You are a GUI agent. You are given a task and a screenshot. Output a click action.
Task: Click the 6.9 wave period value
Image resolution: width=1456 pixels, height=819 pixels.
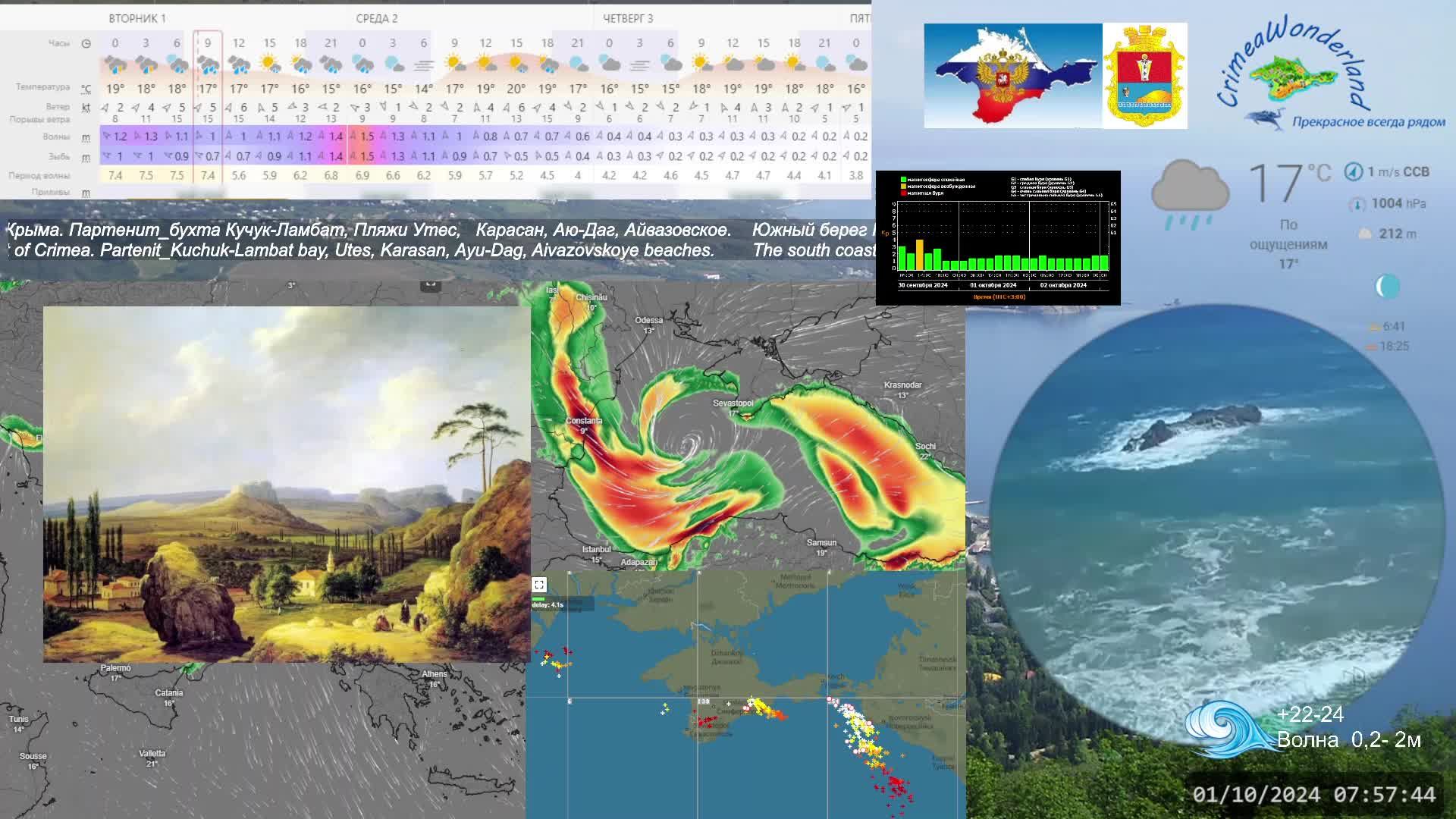[x=362, y=176]
